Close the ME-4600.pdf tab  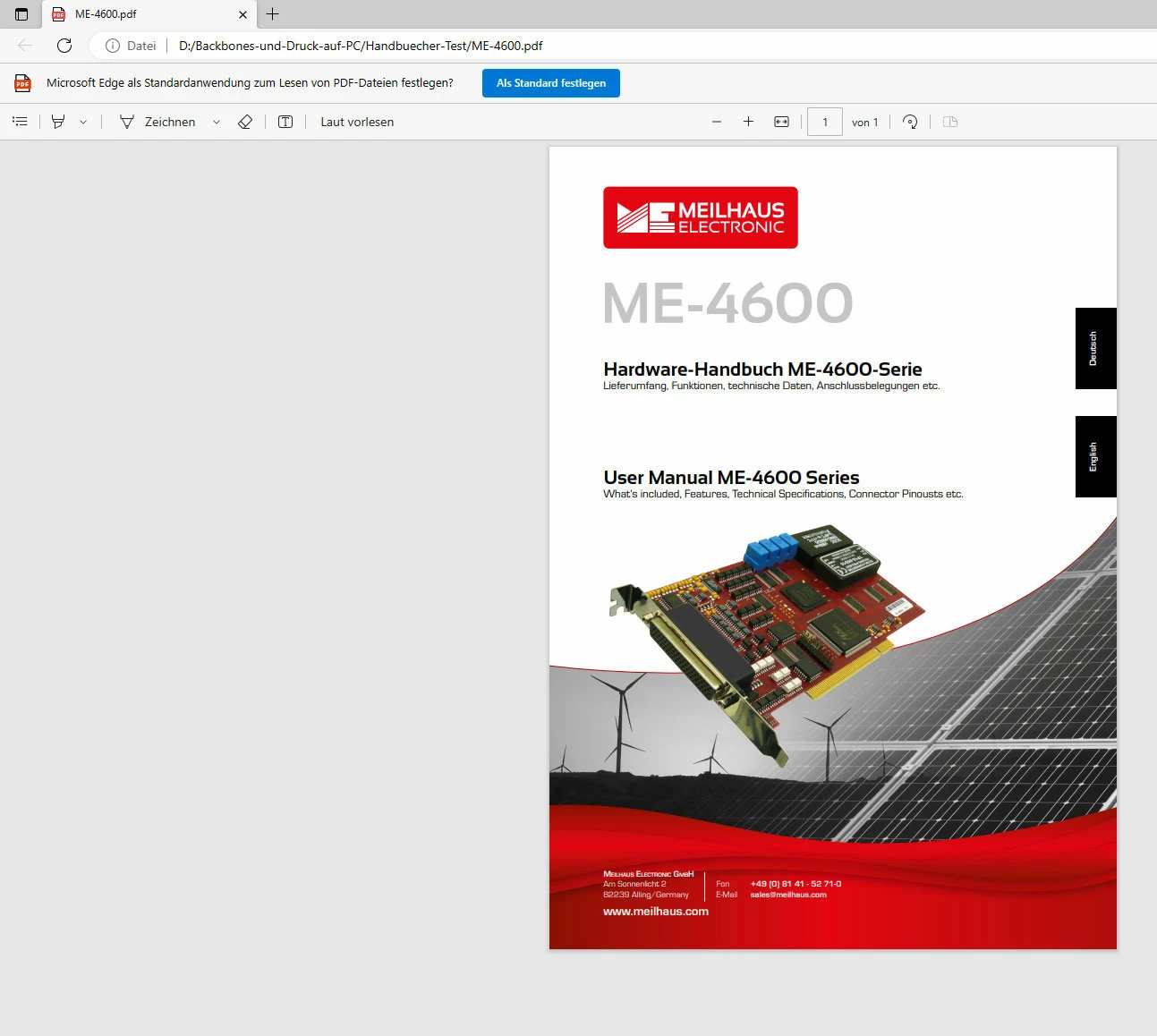(242, 14)
